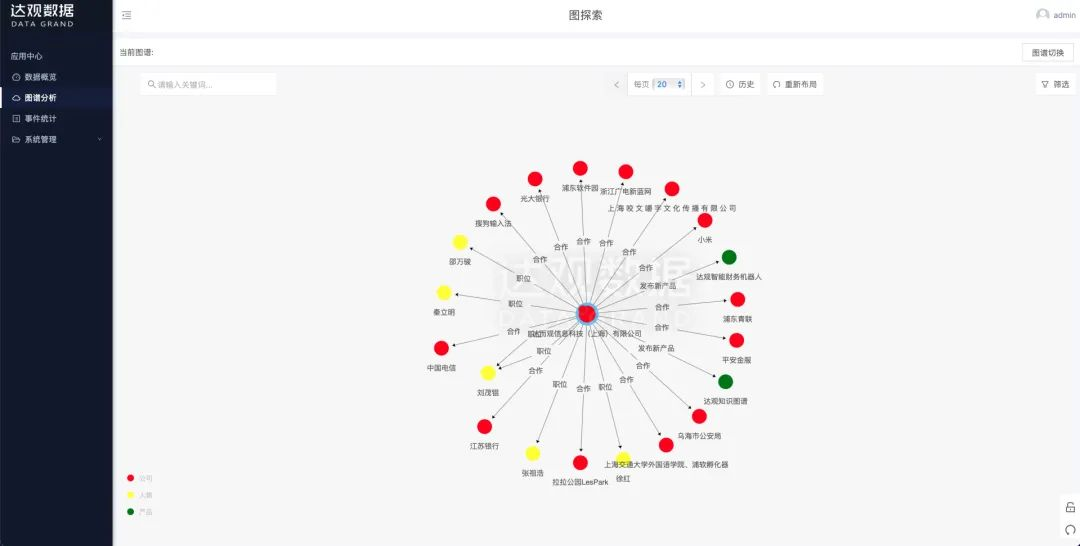Click the refresh icon at bottom right
Screen dimensions: 1080x546
pyautogui.click(x=1070, y=530)
